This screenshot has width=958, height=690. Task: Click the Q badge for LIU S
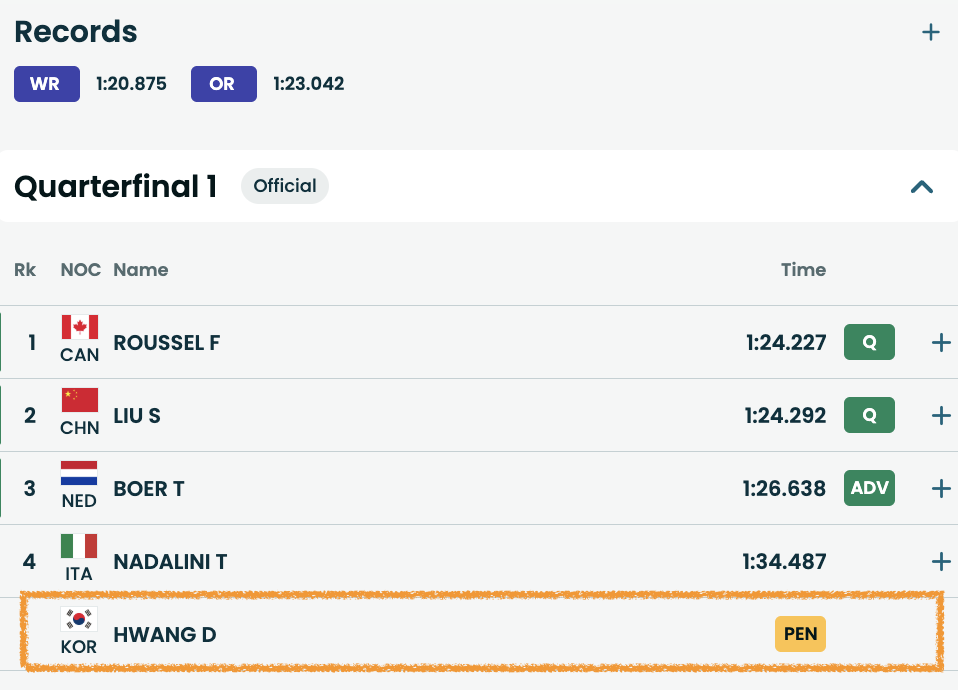pyautogui.click(x=869, y=415)
